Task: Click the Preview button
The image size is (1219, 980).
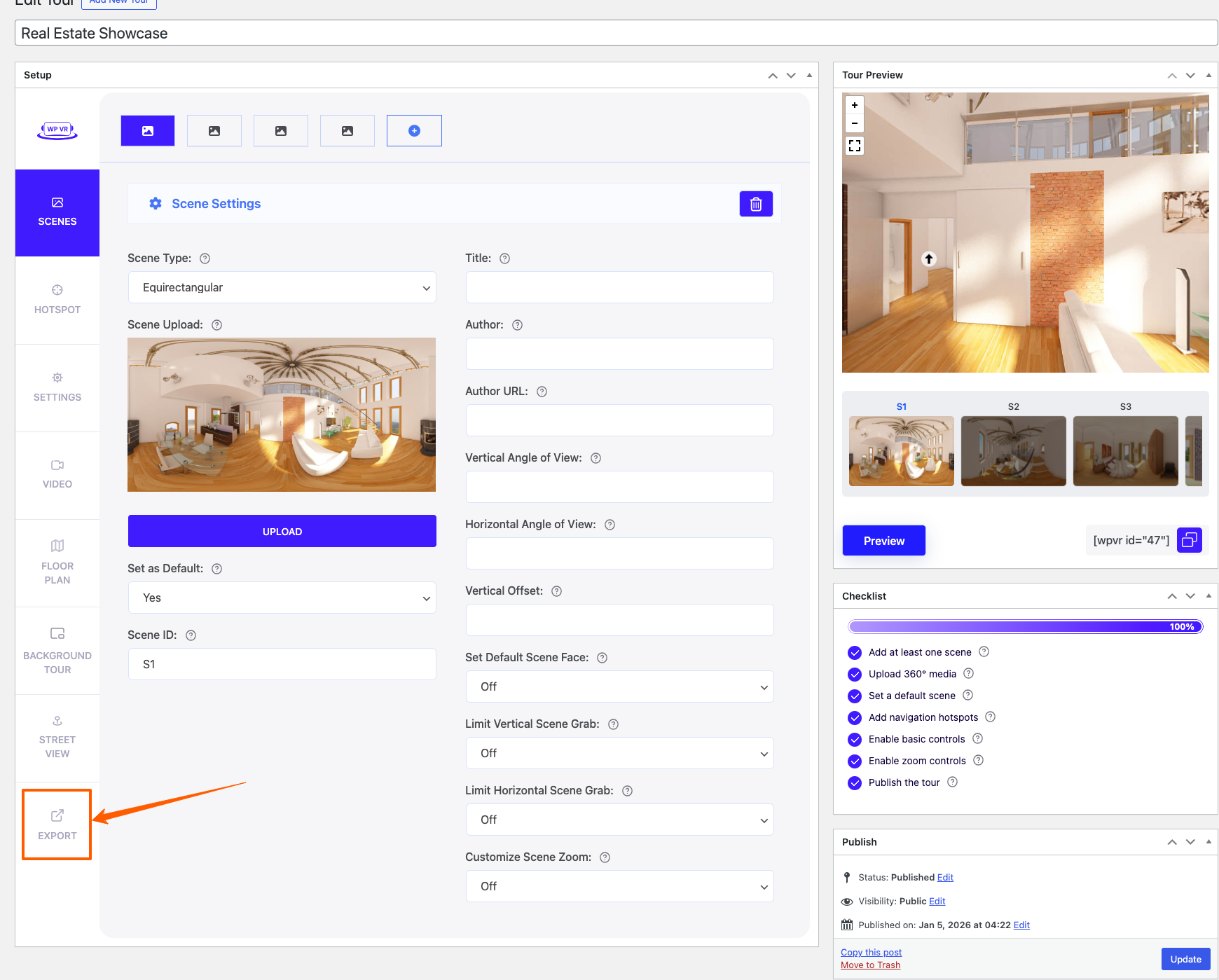Action: (883, 540)
